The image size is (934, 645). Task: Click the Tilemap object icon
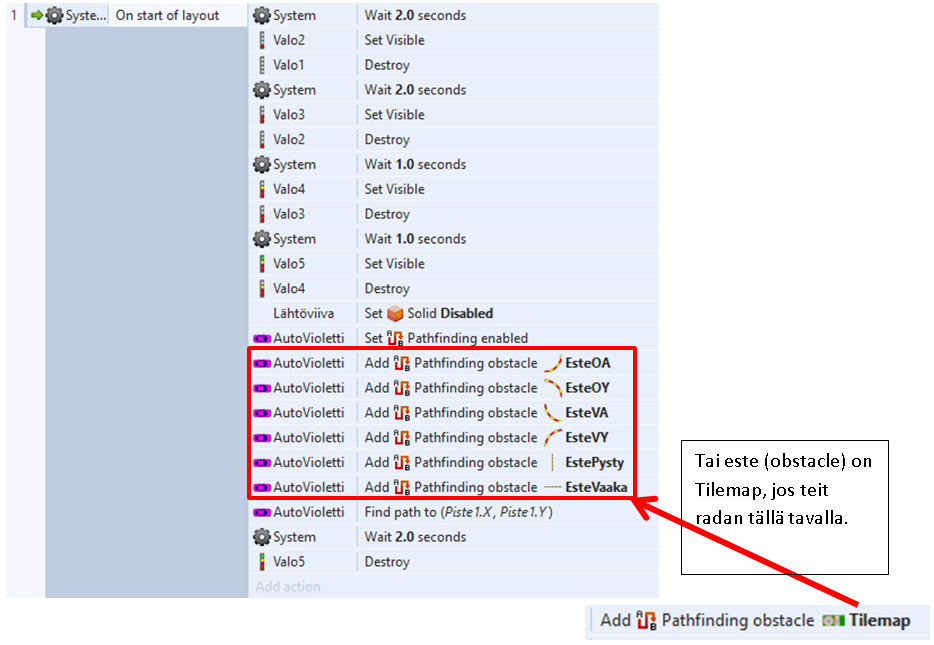pyautogui.click(x=833, y=620)
